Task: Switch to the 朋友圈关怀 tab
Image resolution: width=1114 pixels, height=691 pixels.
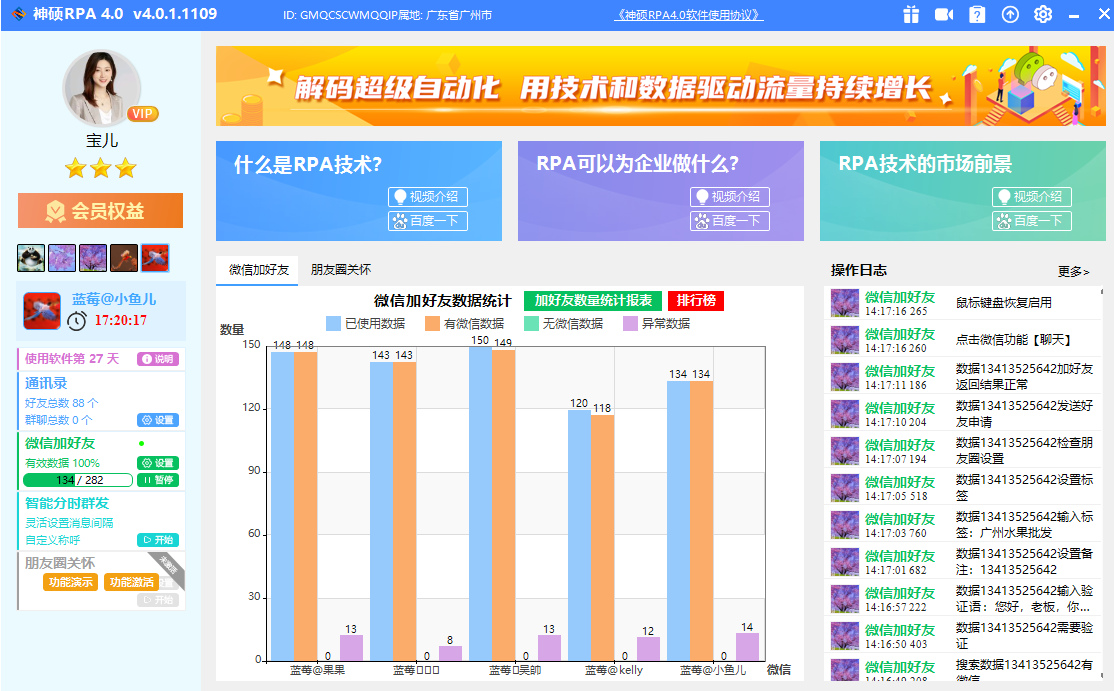Action: pos(341,270)
